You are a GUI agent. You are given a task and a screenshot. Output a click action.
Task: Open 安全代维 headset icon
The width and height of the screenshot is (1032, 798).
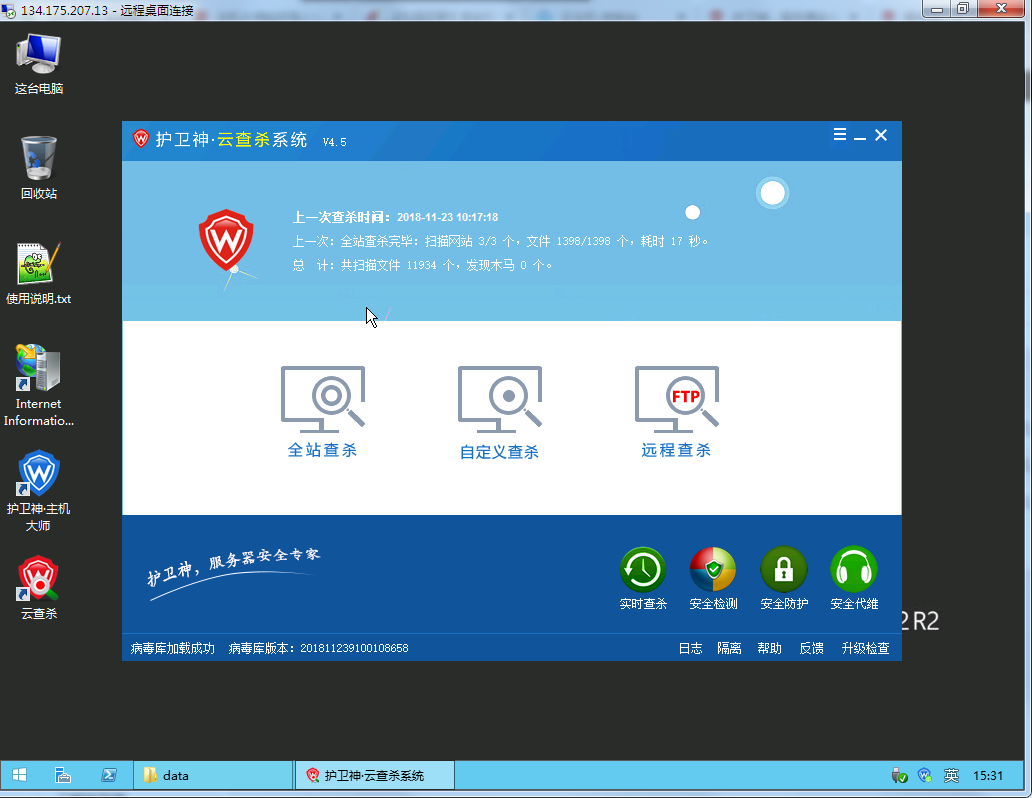(854, 579)
